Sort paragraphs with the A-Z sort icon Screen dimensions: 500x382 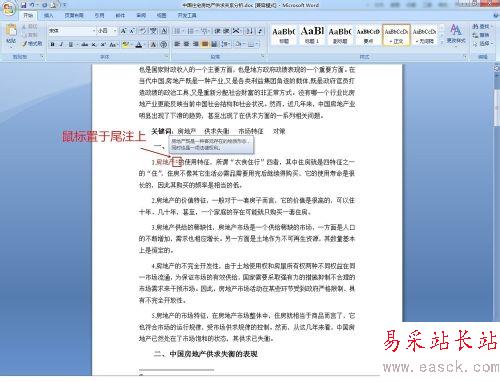249,31
